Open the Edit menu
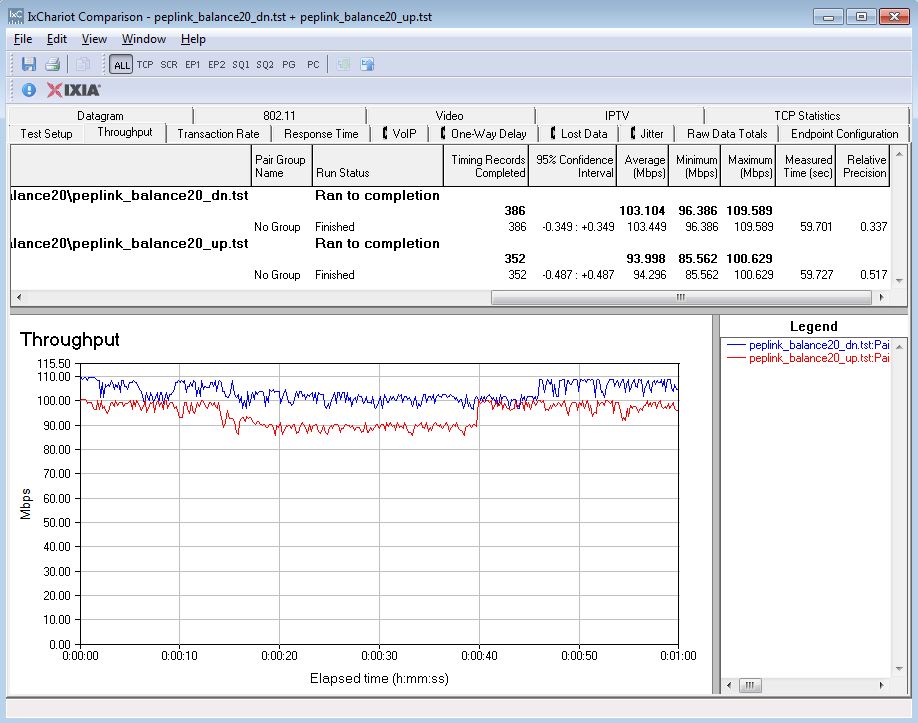Screen dimensions: 918x723 click(x=57, y=39)
